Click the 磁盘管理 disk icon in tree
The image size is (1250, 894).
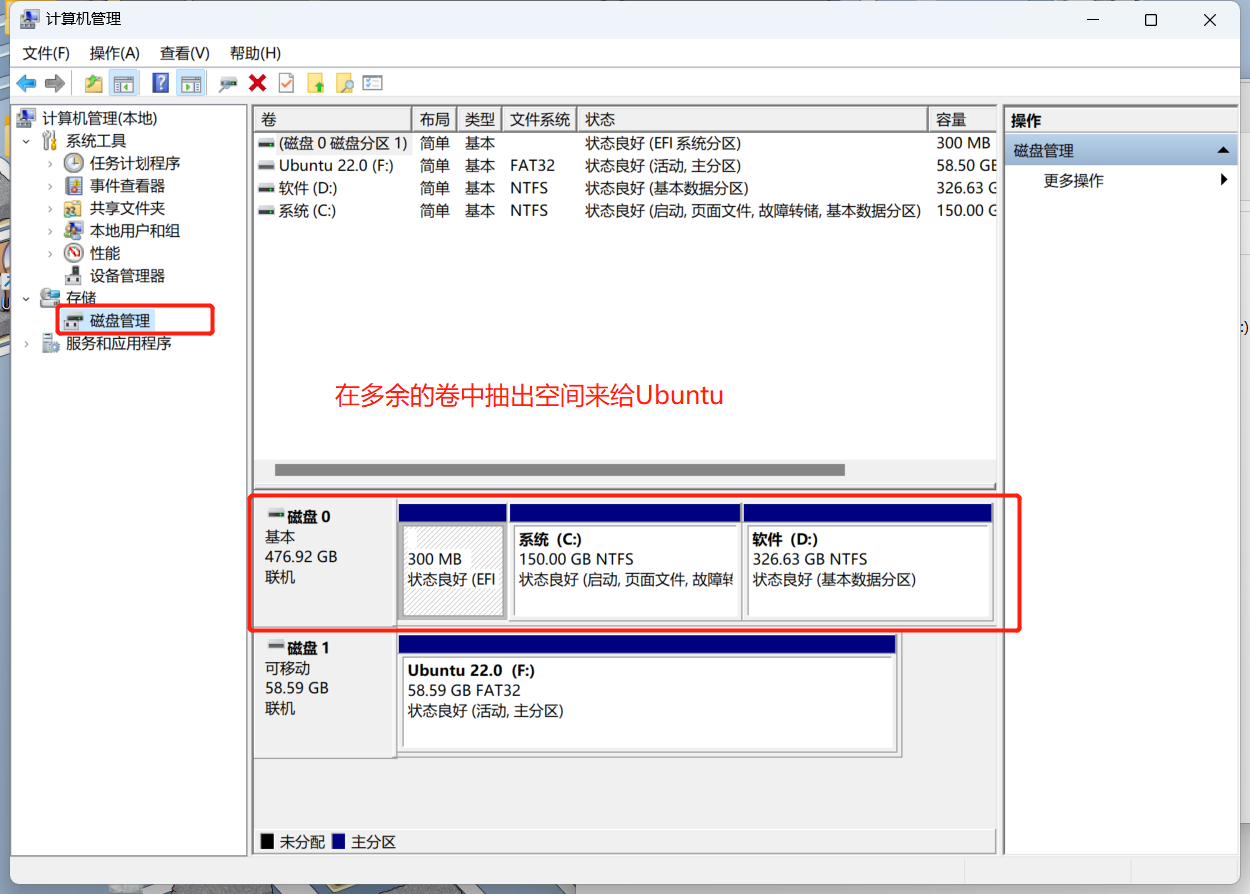[x=74, y=321]
